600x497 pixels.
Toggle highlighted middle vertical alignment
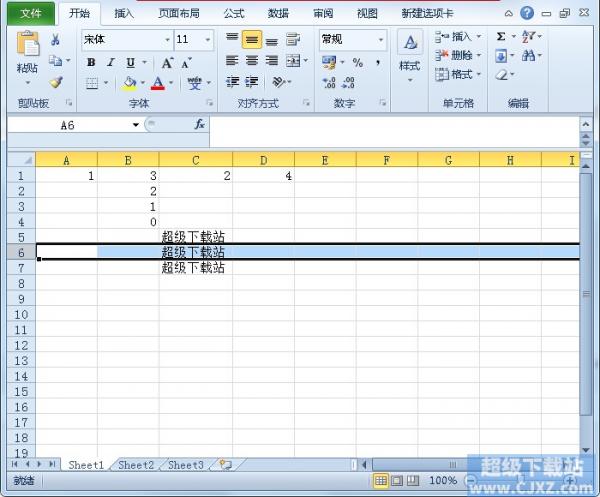pos(252,39)
